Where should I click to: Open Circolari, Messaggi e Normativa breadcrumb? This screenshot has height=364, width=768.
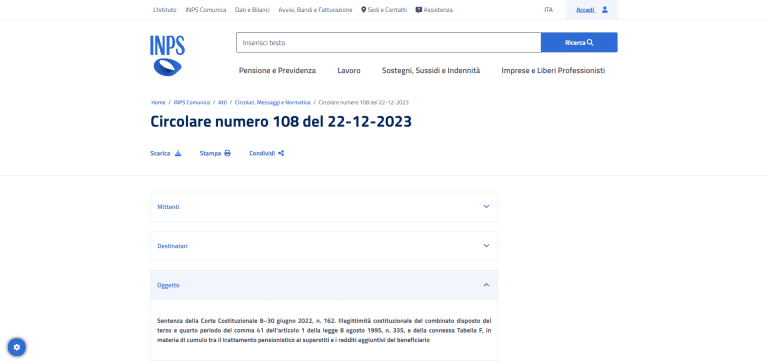coord(272,102)
